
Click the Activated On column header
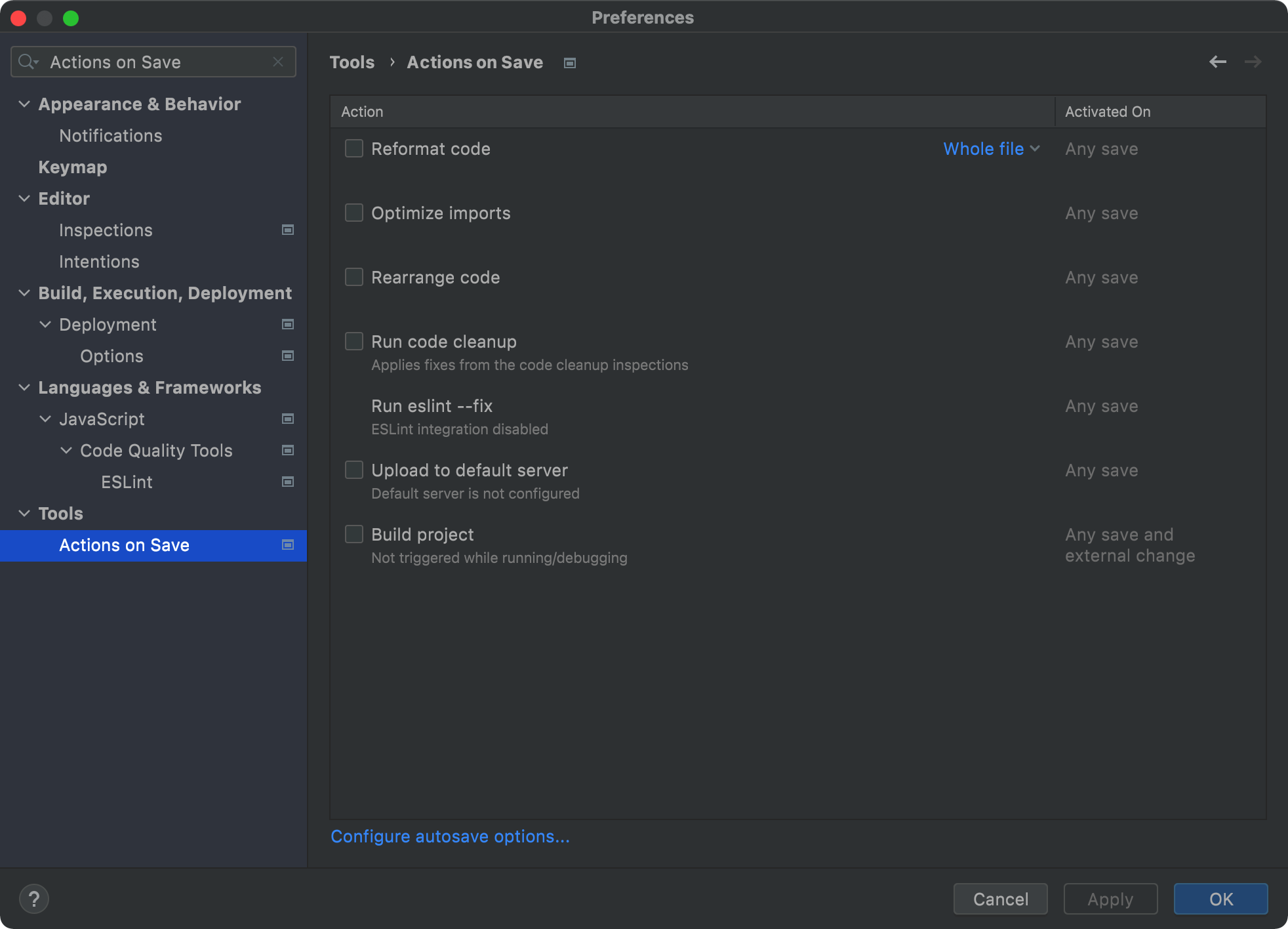[x=1160, y=112]
